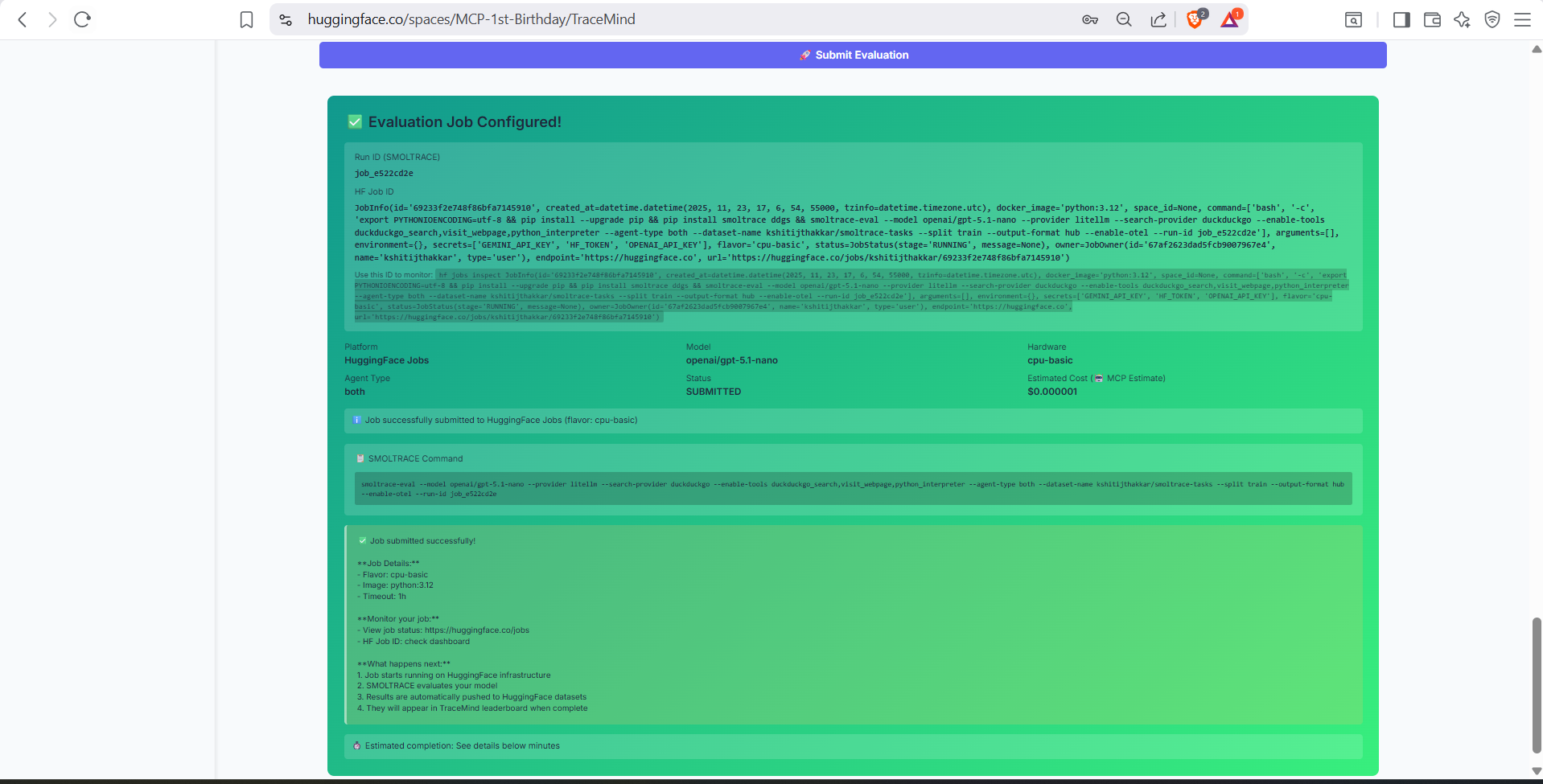
Task: Click the Submit Evaluation button
Action: click(853, 55)
